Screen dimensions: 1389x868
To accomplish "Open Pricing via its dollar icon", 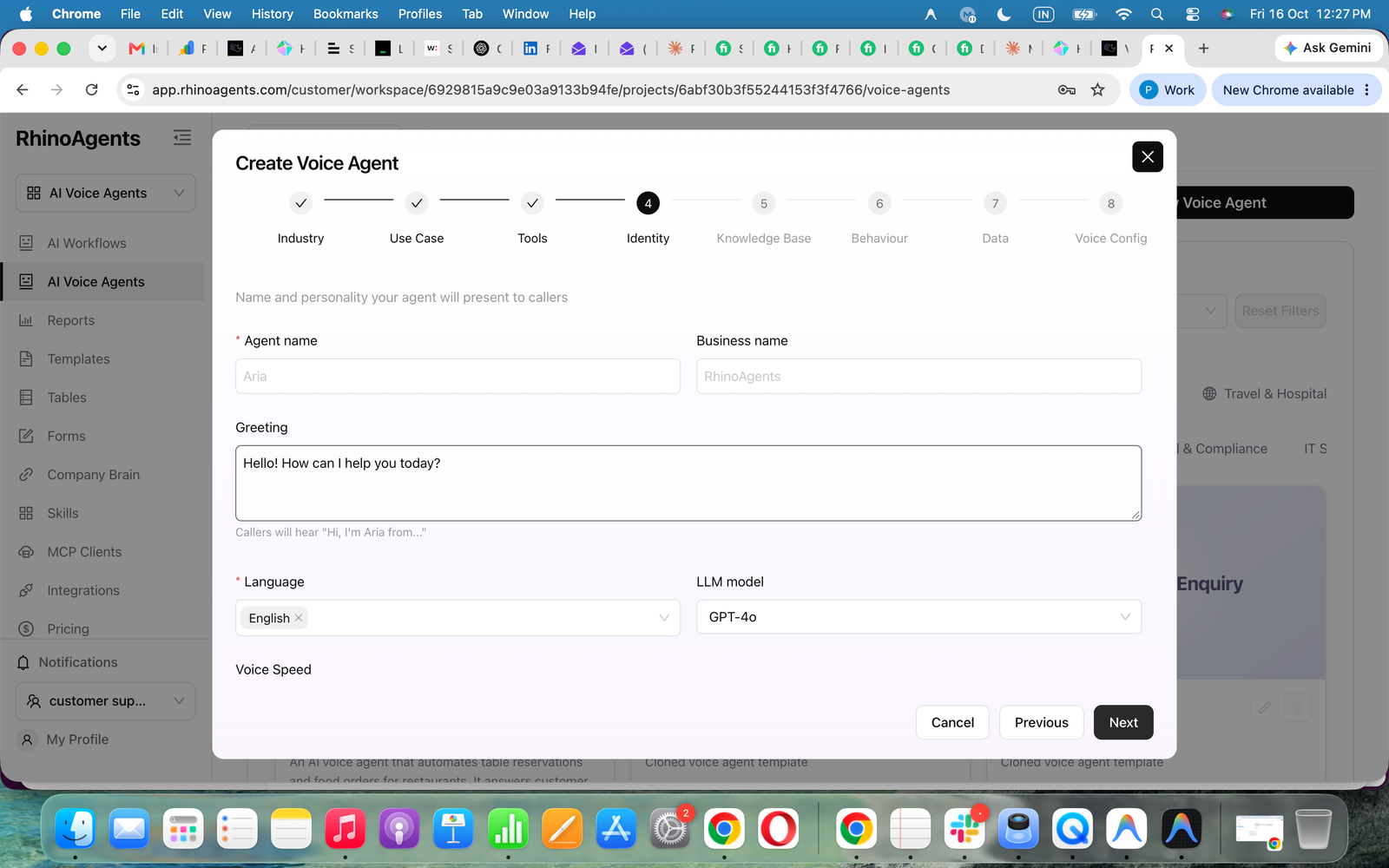I will point(26,628).
